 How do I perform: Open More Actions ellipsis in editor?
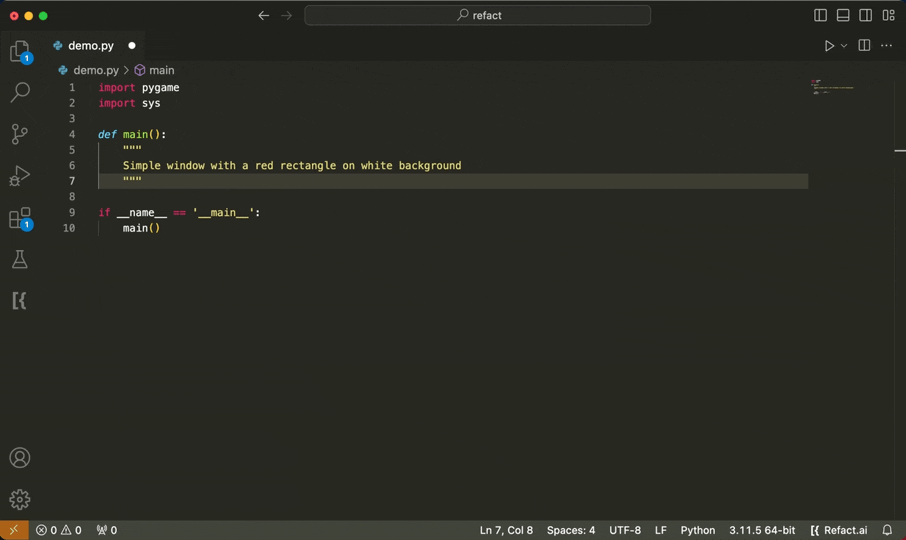point(886,46)
